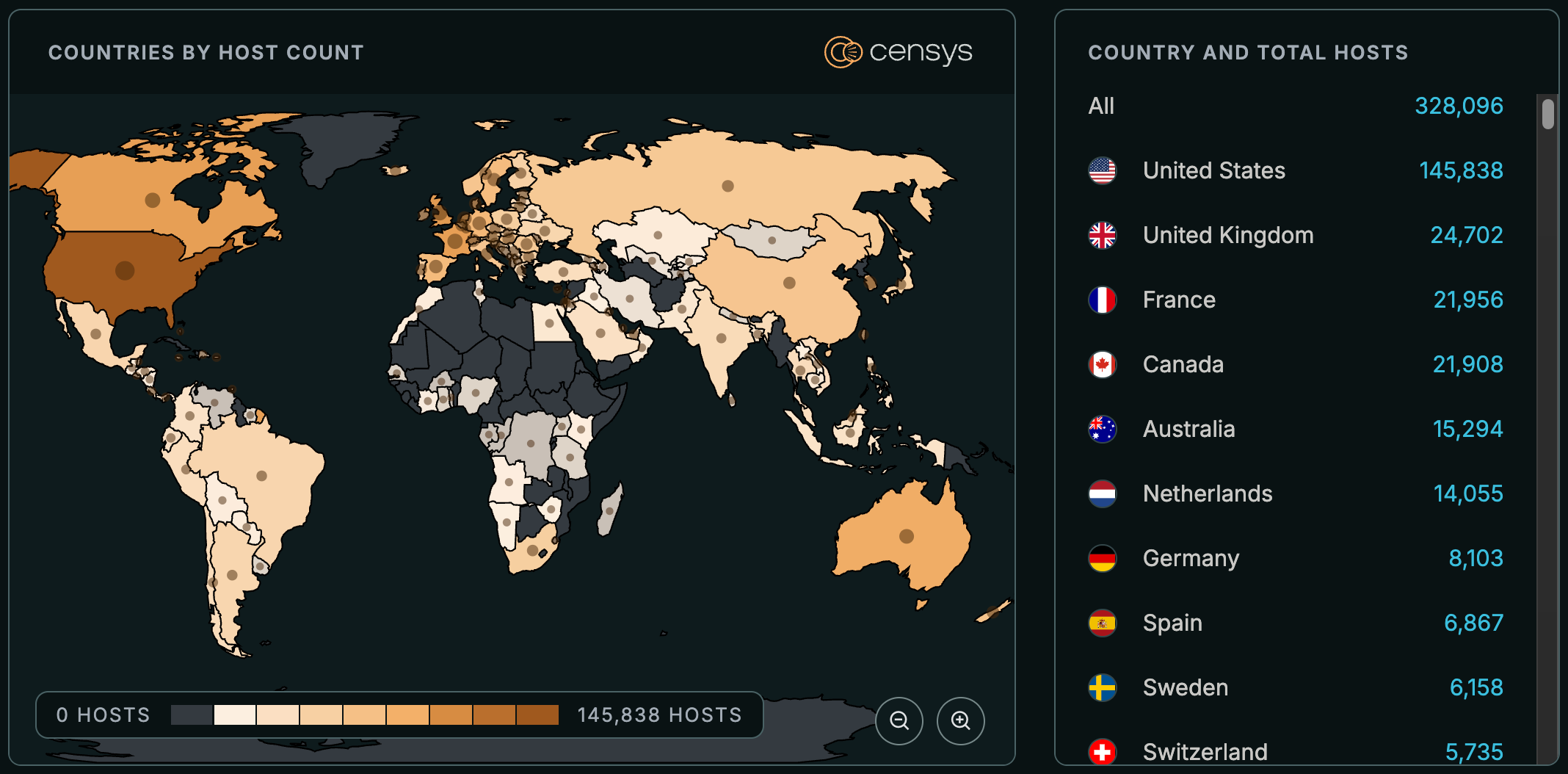Viewport: 1568px width, 774px height.
Task: Click the lightest cream legend swatch
Action: tap(235, 715)
